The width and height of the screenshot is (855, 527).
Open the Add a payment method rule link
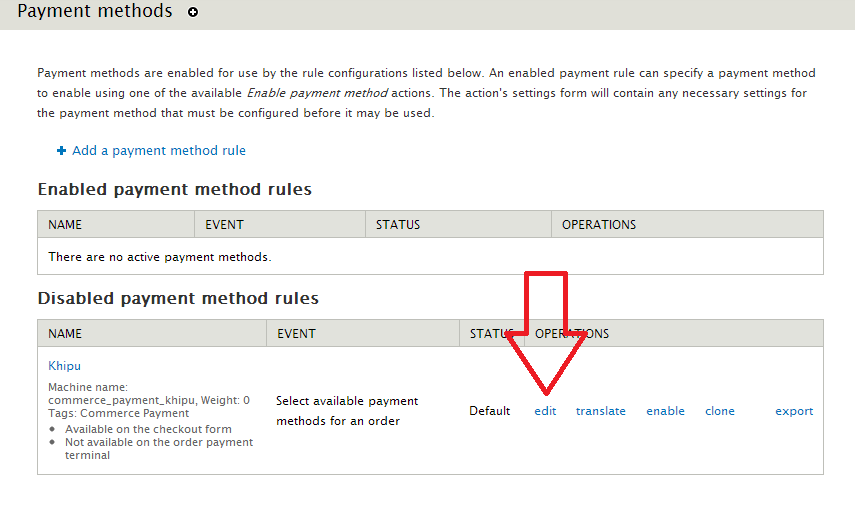coord(158,151)
